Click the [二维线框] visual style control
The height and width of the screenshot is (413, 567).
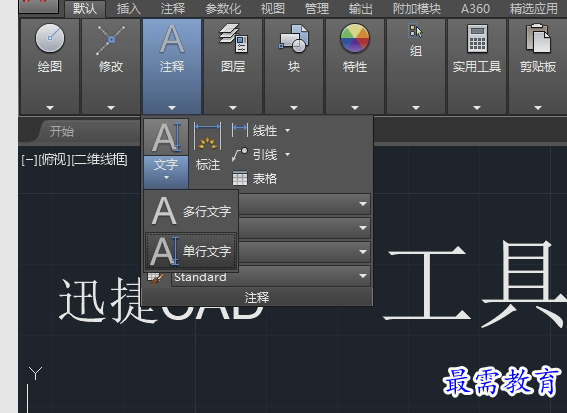tap(100, 159)
